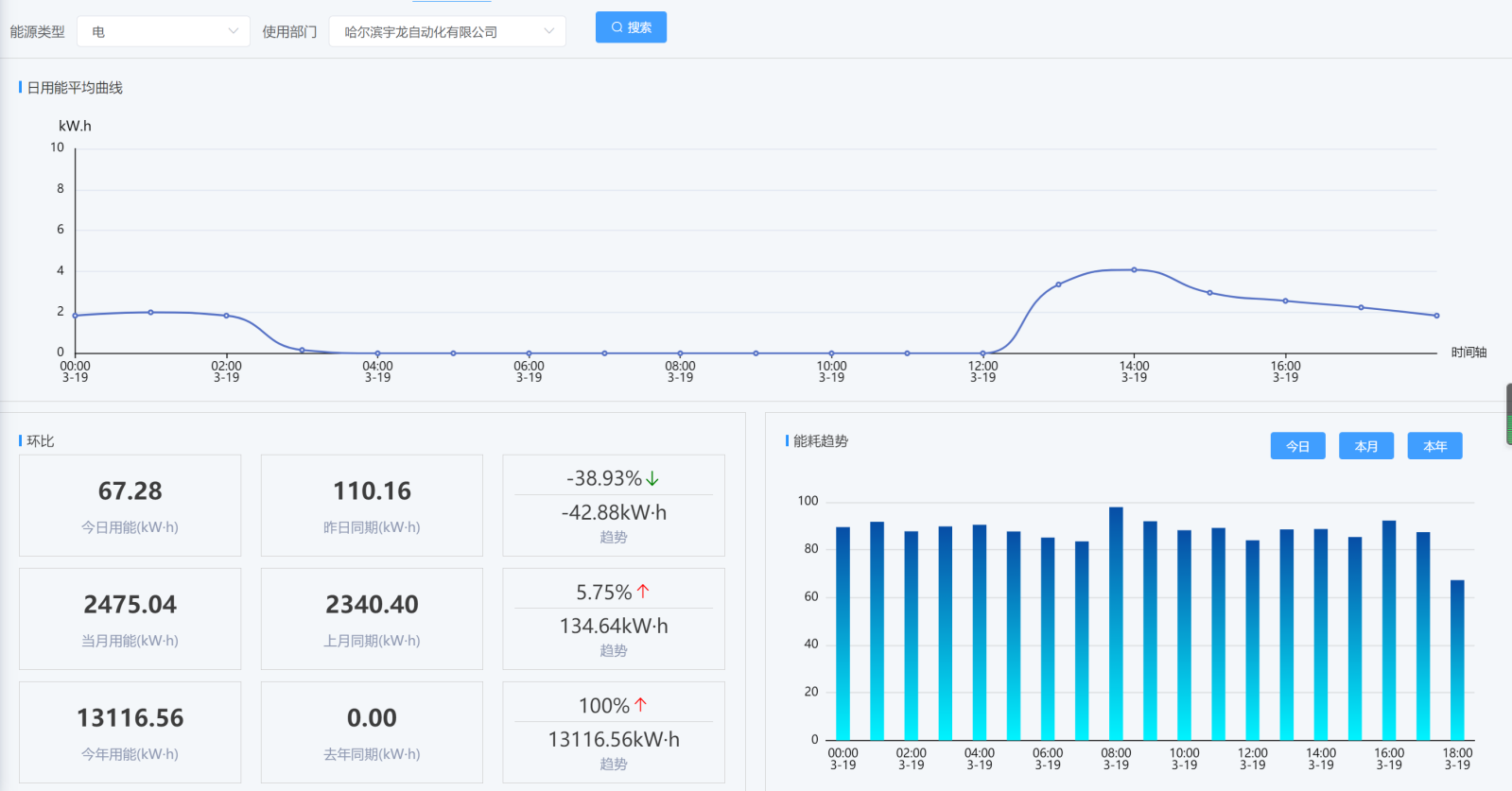The height and width of the screenshot is (791, 1512).
Task: Click the 00:00 bar in energy trend chart
Action: click(x=843, y=633)
